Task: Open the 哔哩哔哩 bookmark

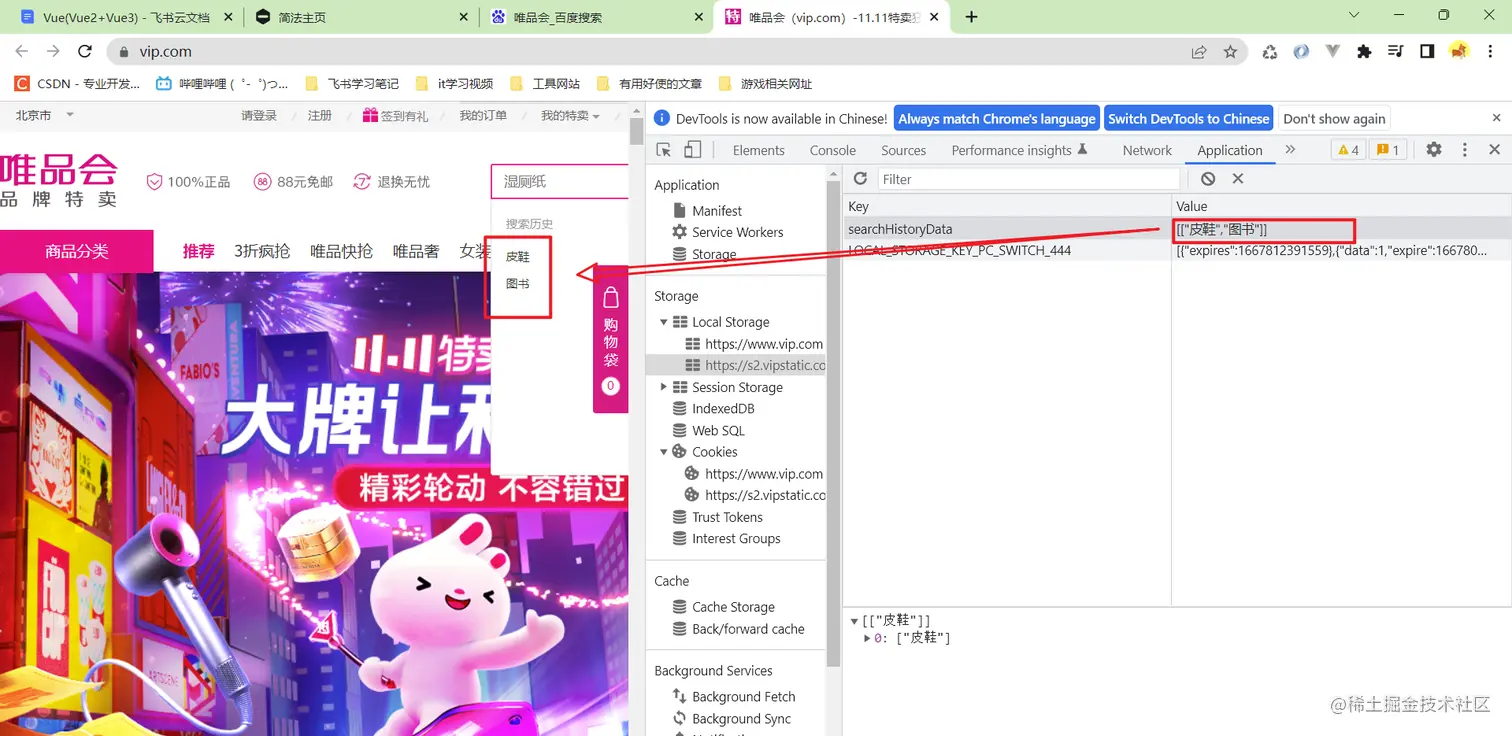Action: coord(222,84)
